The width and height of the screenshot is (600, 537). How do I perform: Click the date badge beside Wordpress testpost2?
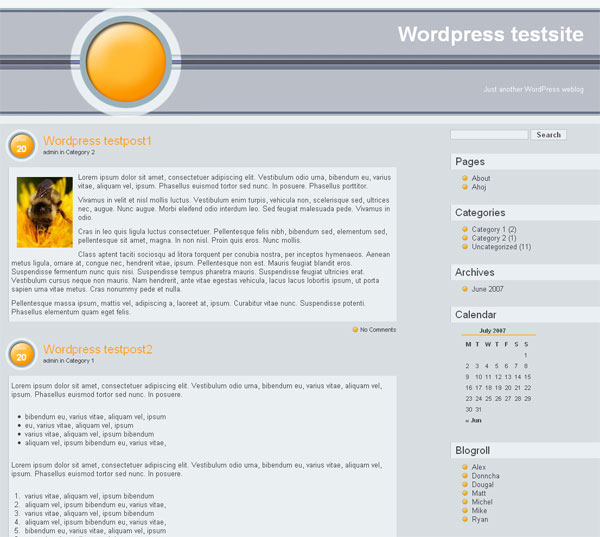(21, 354)
